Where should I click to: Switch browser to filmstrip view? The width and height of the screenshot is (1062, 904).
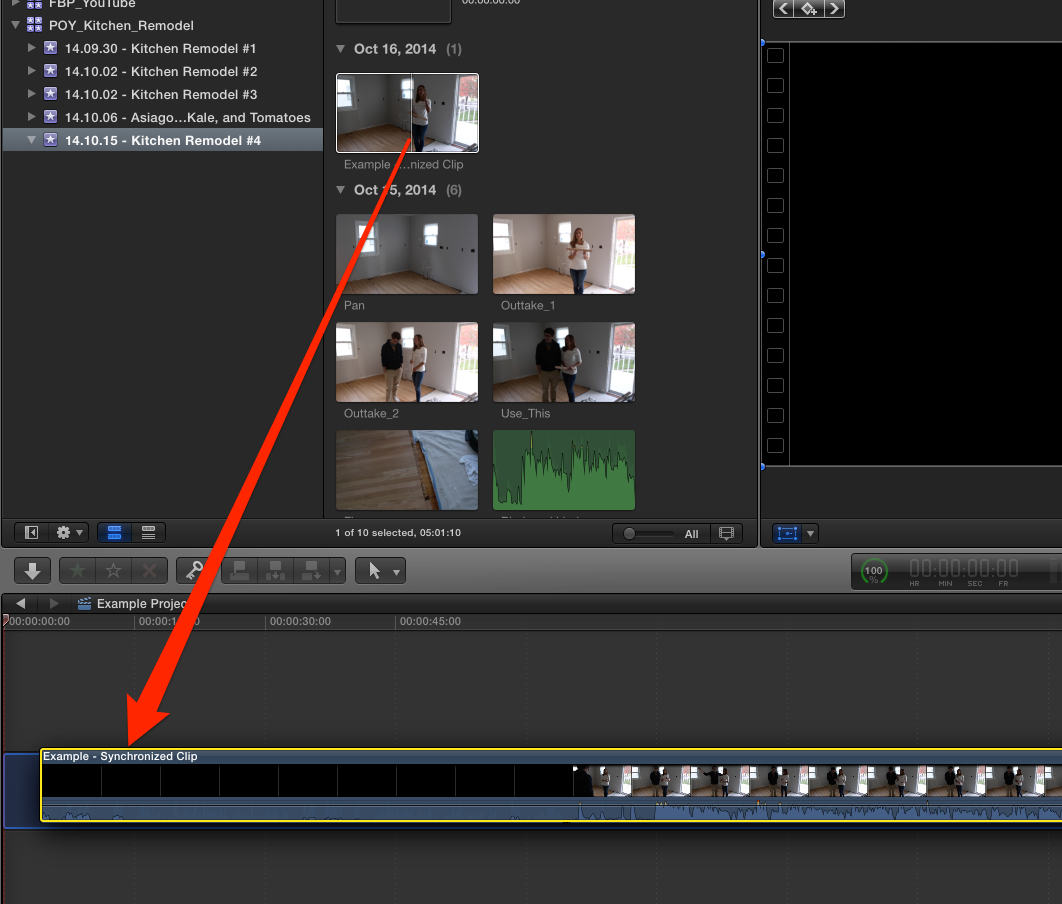click(114, 533)
